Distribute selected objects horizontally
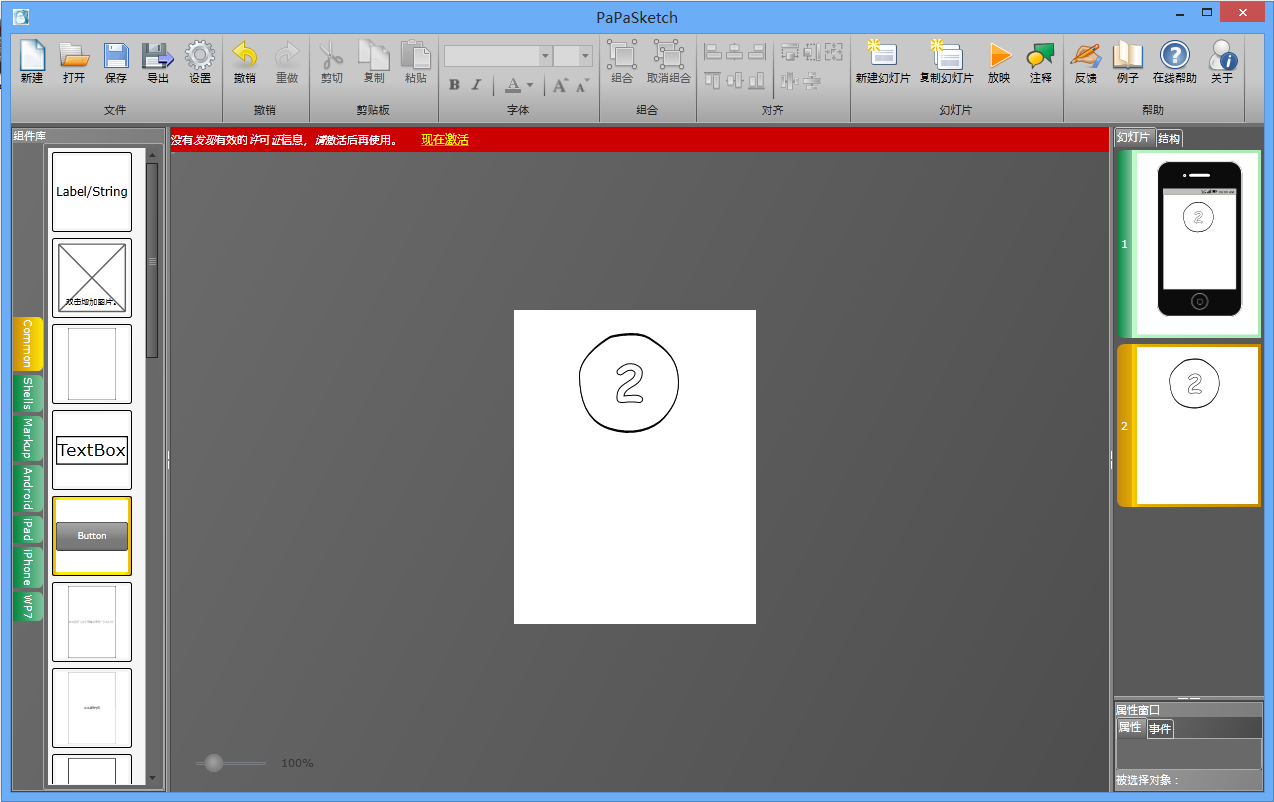 [x=790, y=80]
